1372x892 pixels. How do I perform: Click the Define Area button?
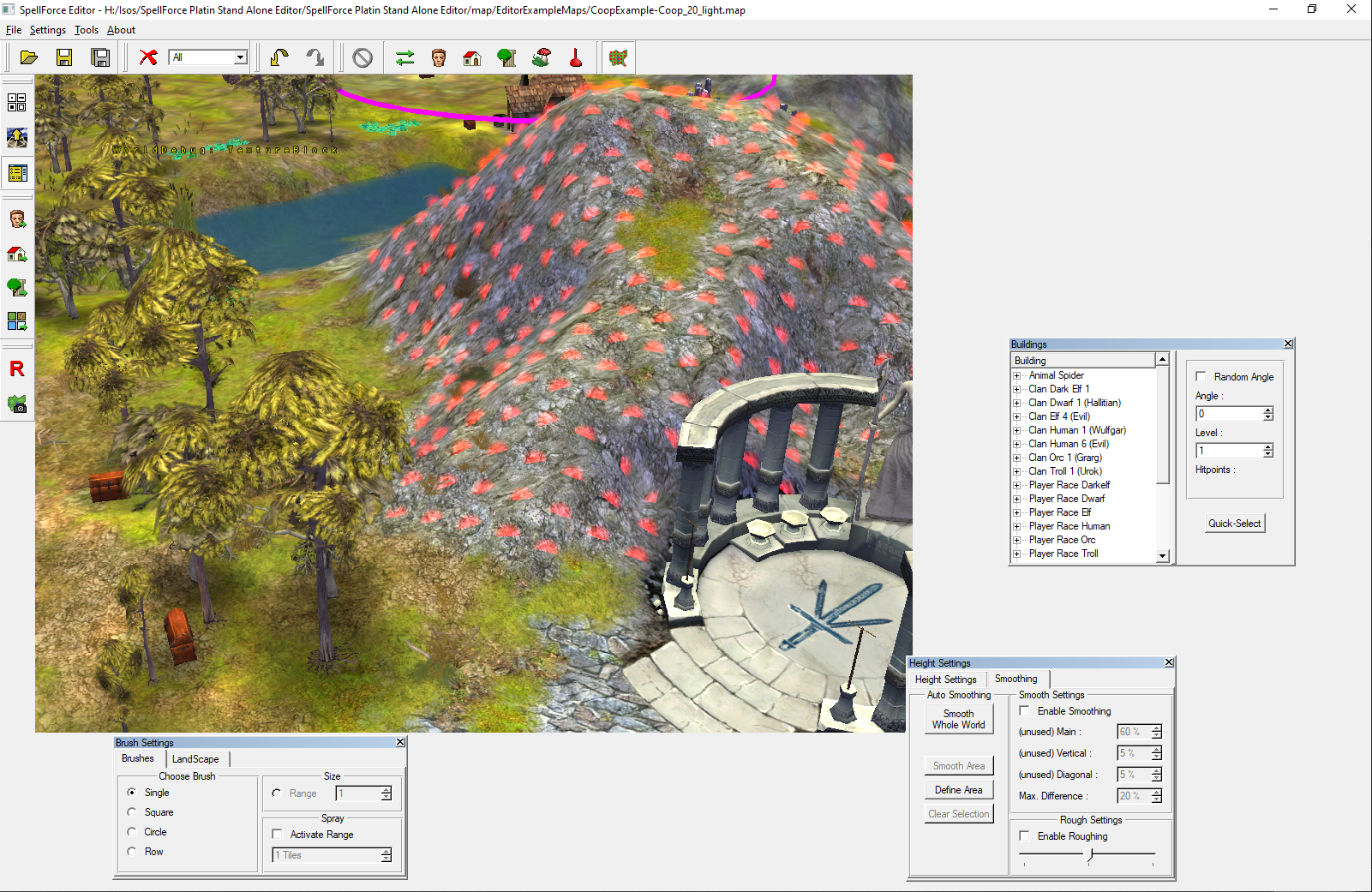pos(959,790)
